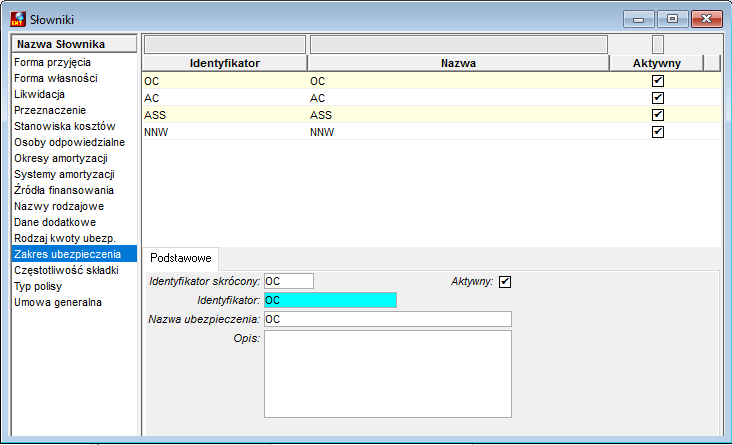Toggle the Aktywny checkbox in Podstawowe form
Screen dimensions: 732x445
(505, 282)
